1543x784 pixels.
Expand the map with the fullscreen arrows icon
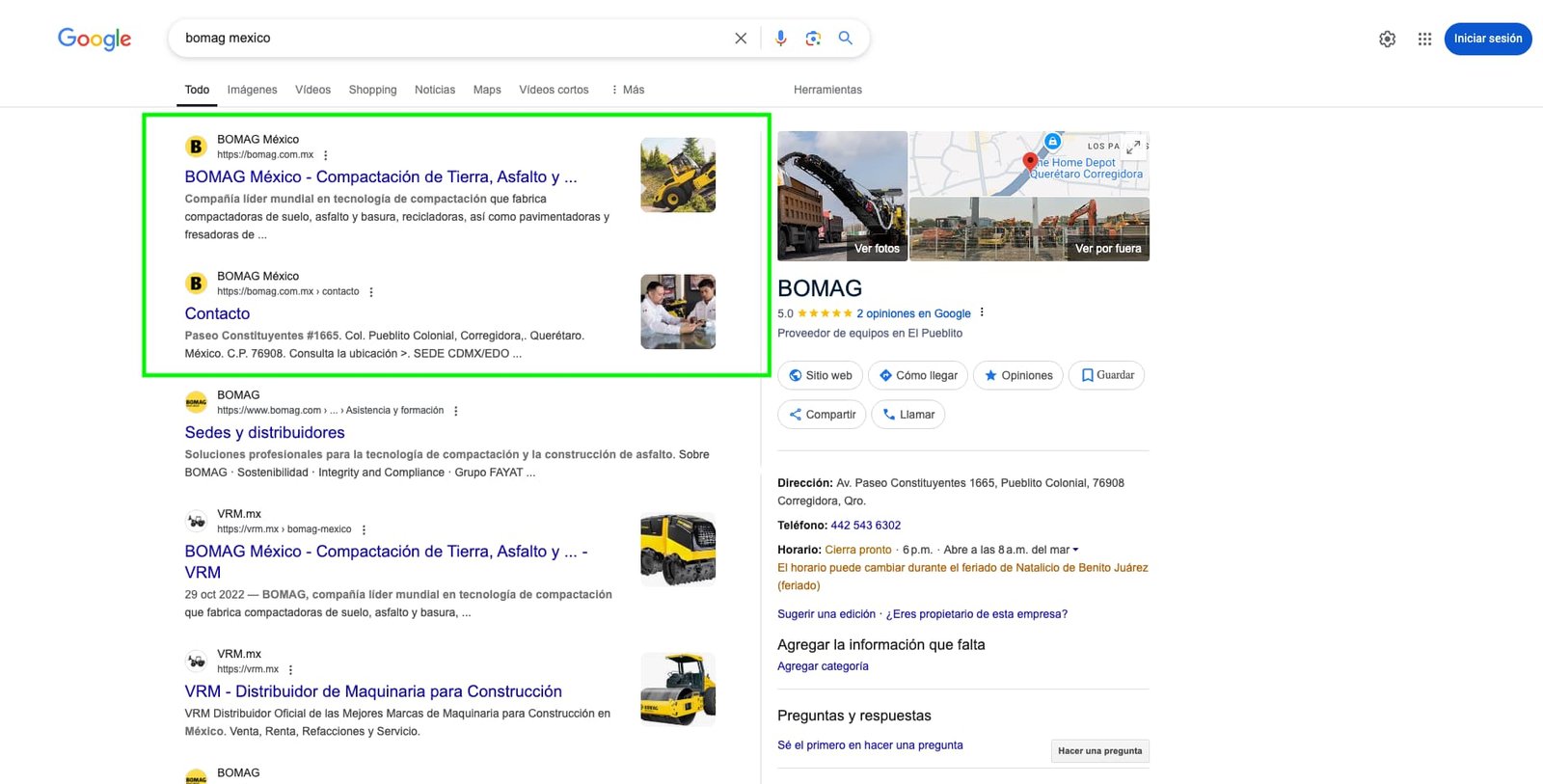pyautogui.click(x=1133, y=147)
